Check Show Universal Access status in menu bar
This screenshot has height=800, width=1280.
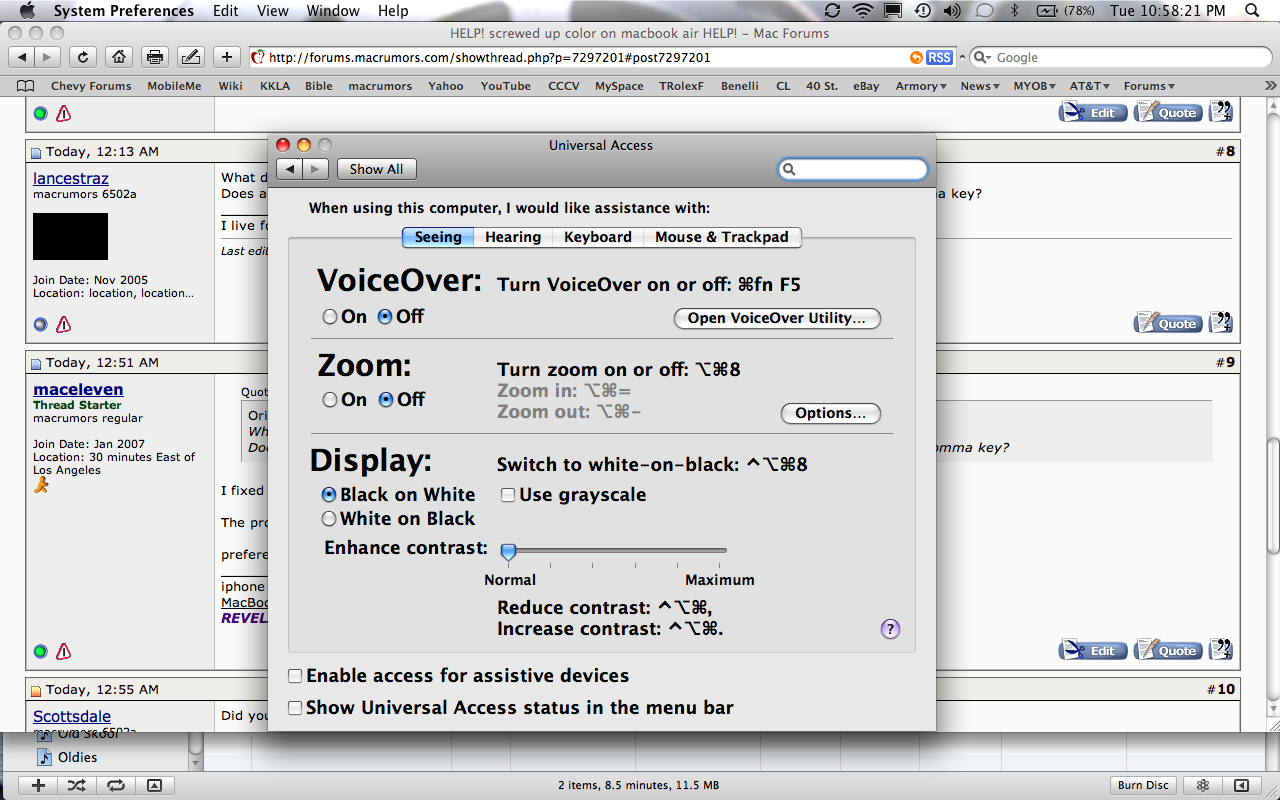[x=295, y=708]
